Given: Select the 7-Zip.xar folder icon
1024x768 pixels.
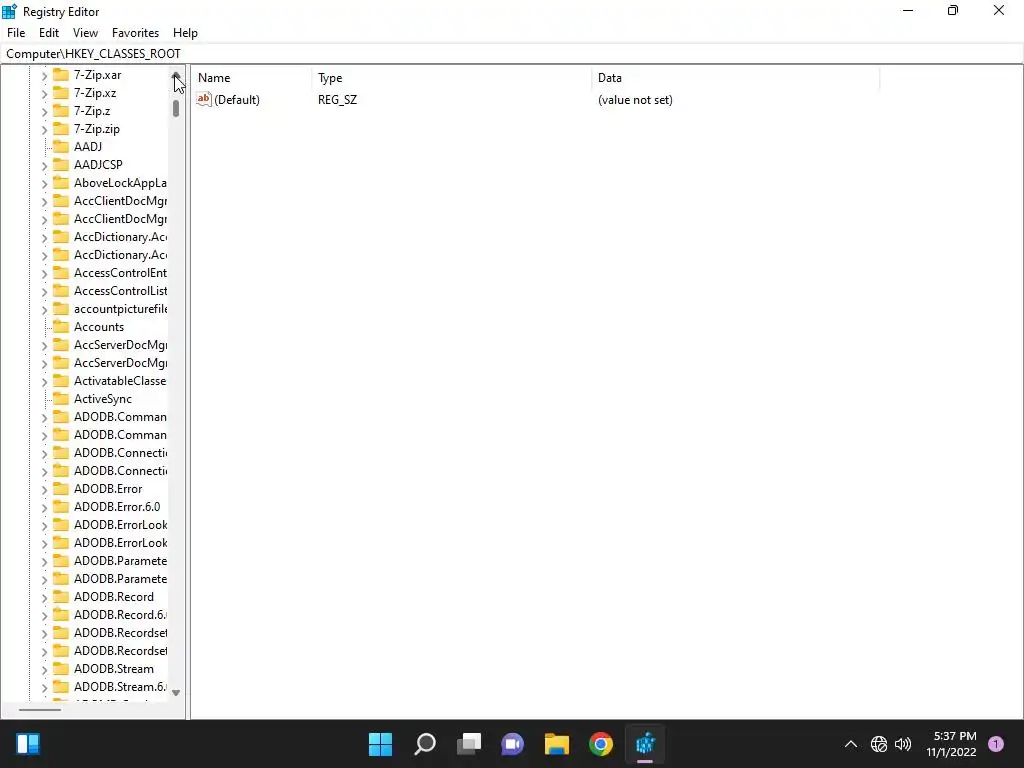Looking at the screenshot, I should [x=61, y=74].
